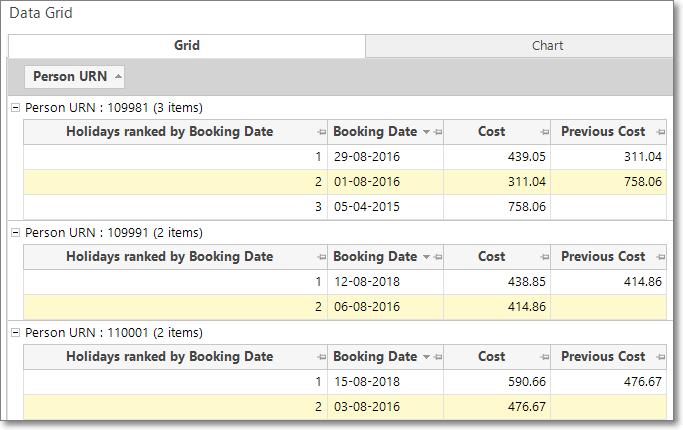Reverse Person URN group sort arrow
683x430 pixels.
point(118,76)
